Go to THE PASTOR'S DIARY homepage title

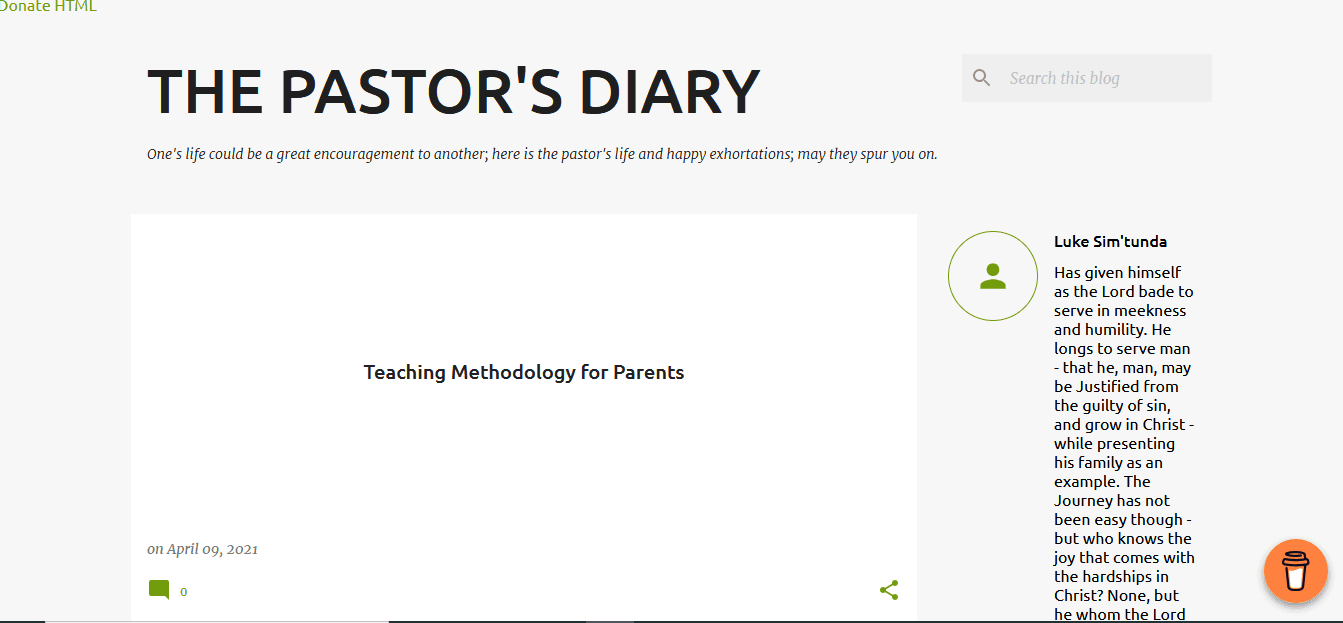click(x=453, y=92)
